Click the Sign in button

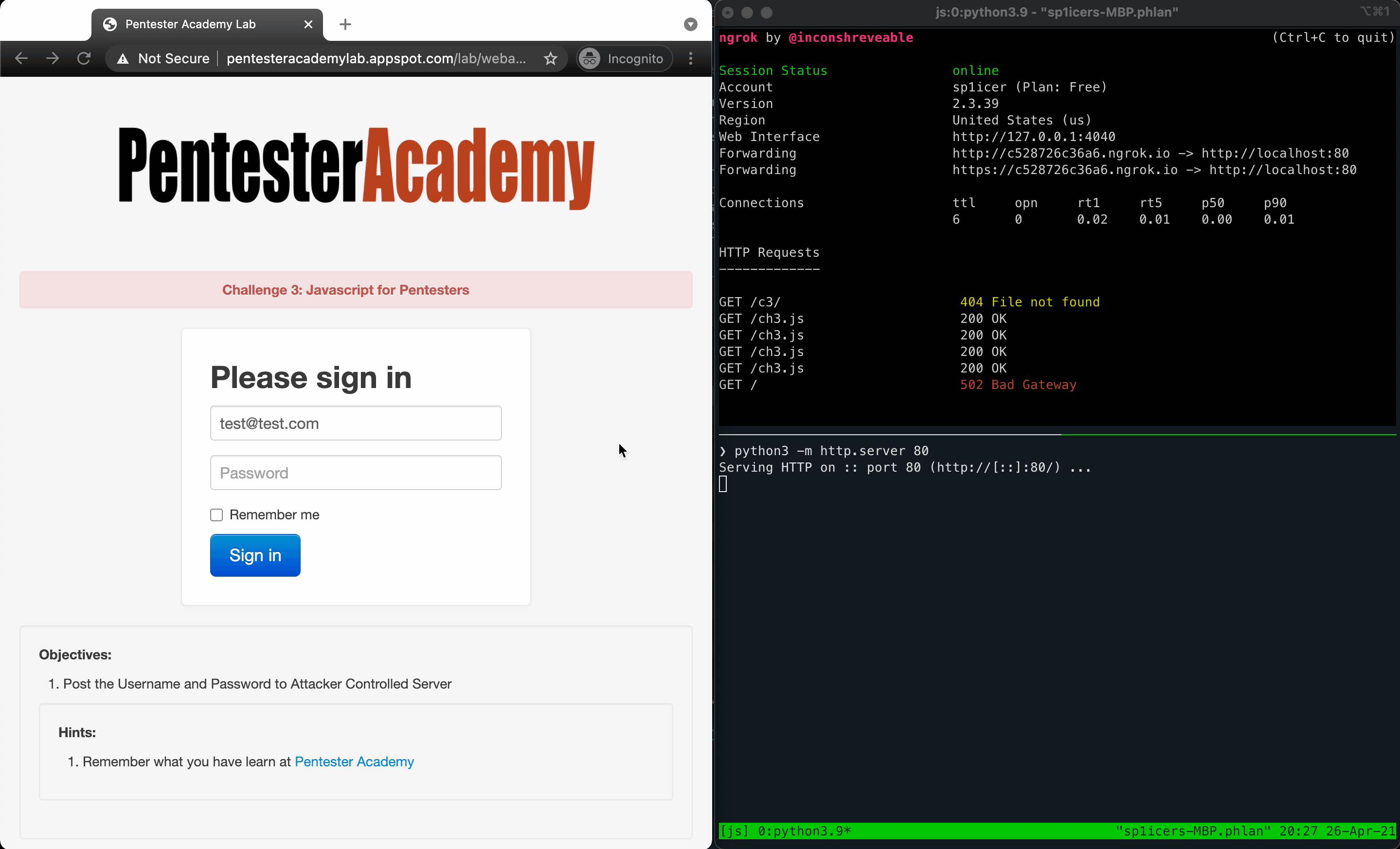coord(255,555)
